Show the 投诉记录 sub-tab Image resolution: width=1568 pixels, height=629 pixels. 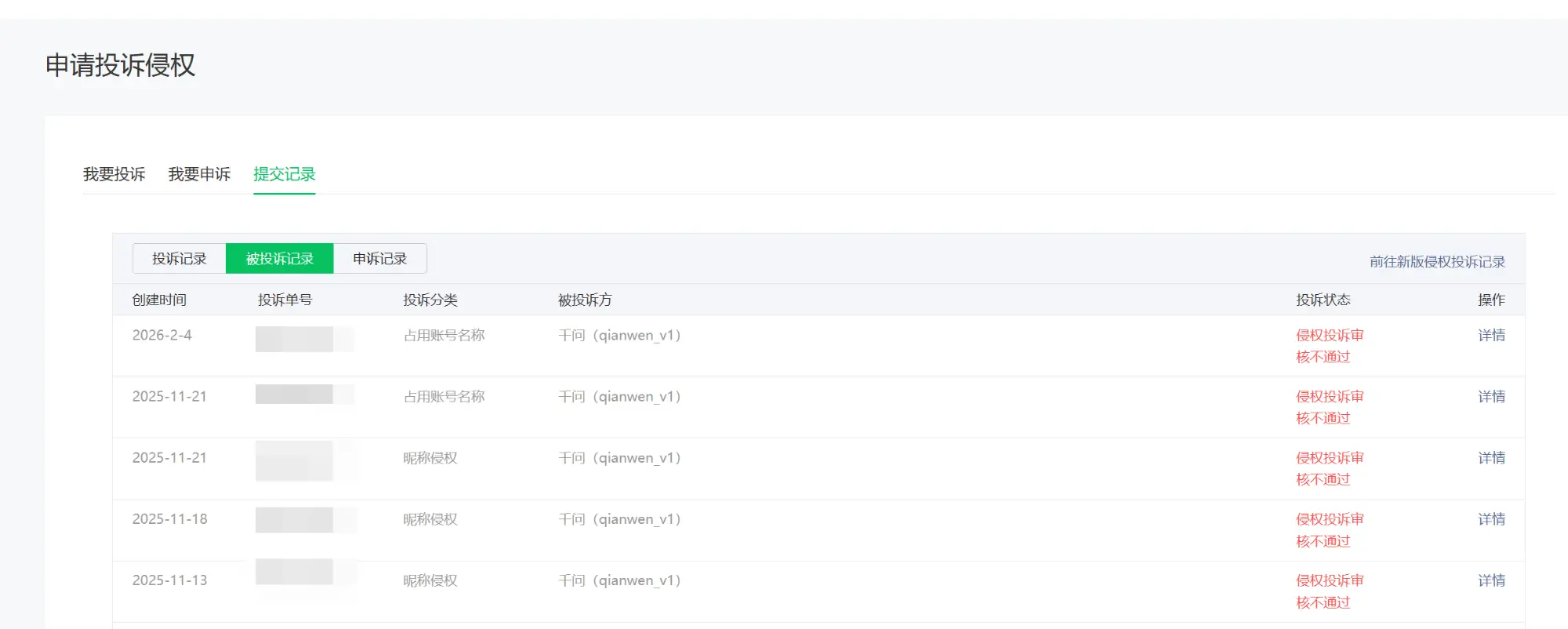coord(179,259)
